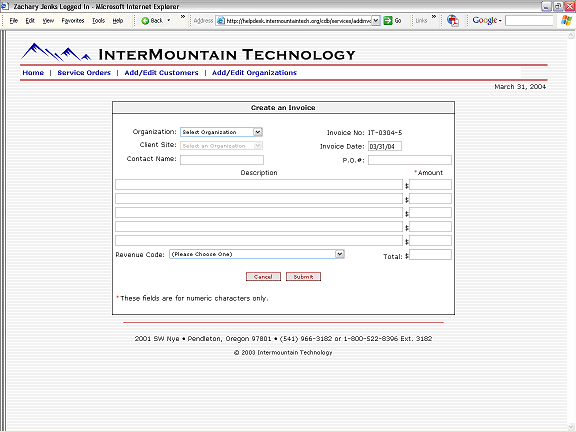
Task: Click the second Description line field
Action: point(259,198)
